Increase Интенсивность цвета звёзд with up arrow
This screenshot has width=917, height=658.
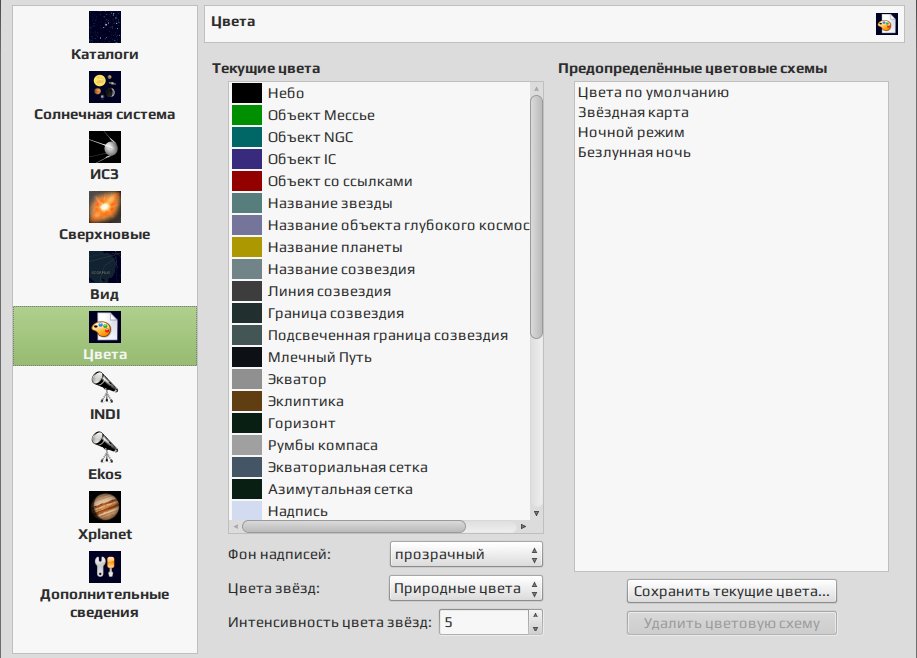coord(535,615)
